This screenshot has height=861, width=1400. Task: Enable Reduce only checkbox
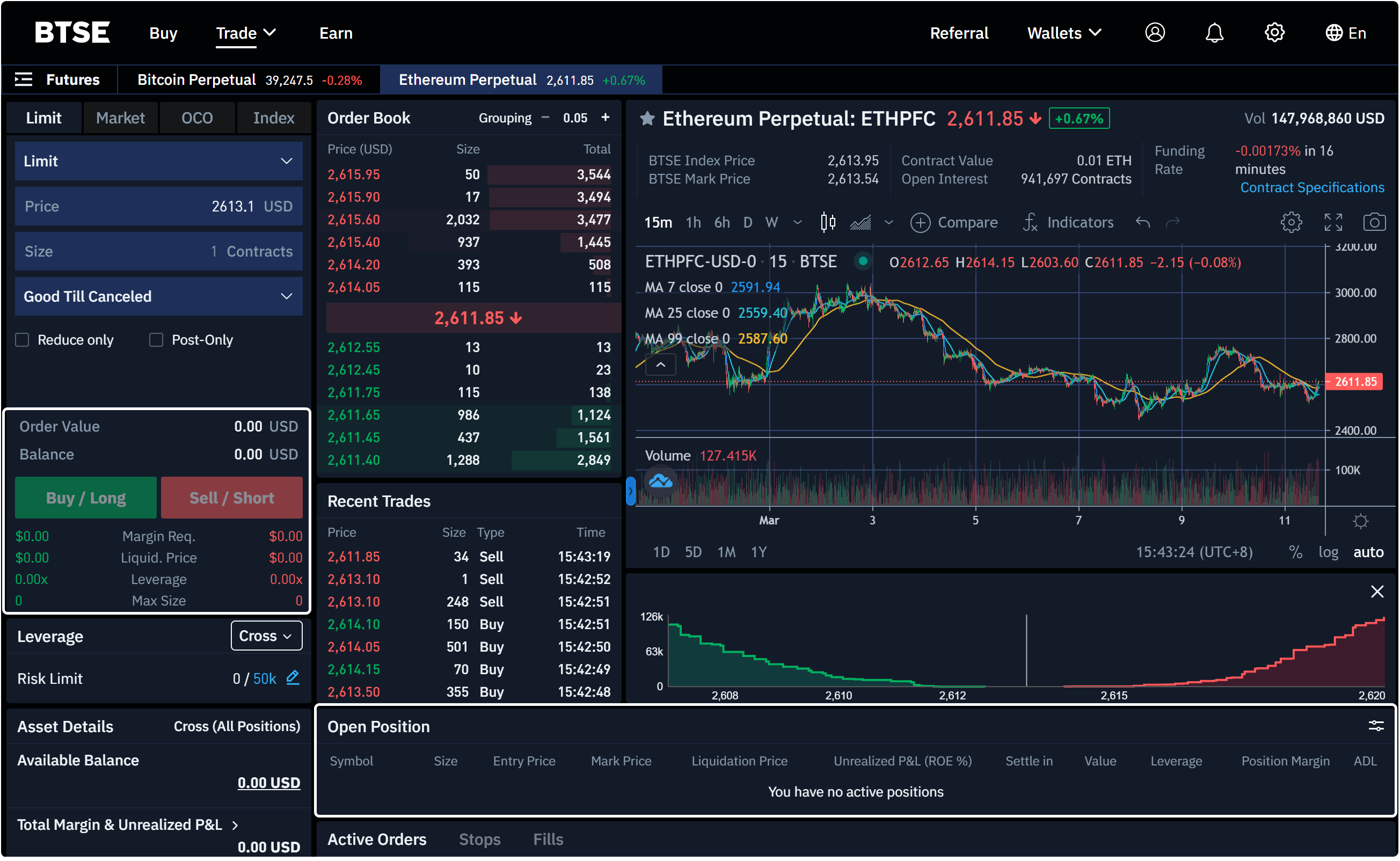click(x=22, y=340)
